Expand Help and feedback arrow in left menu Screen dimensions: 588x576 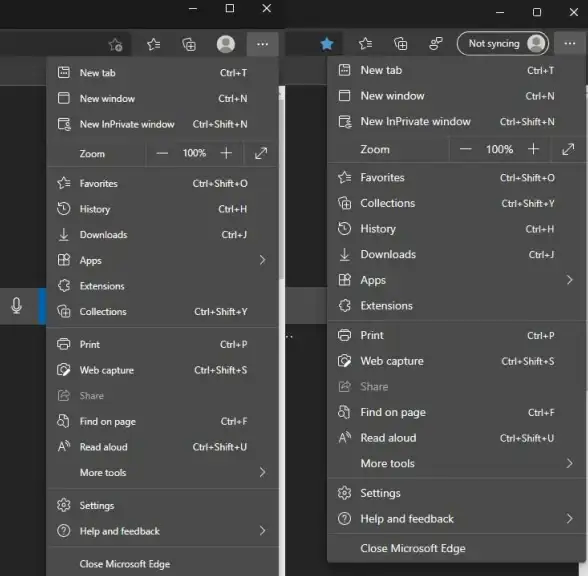click(x=262, y=531)
